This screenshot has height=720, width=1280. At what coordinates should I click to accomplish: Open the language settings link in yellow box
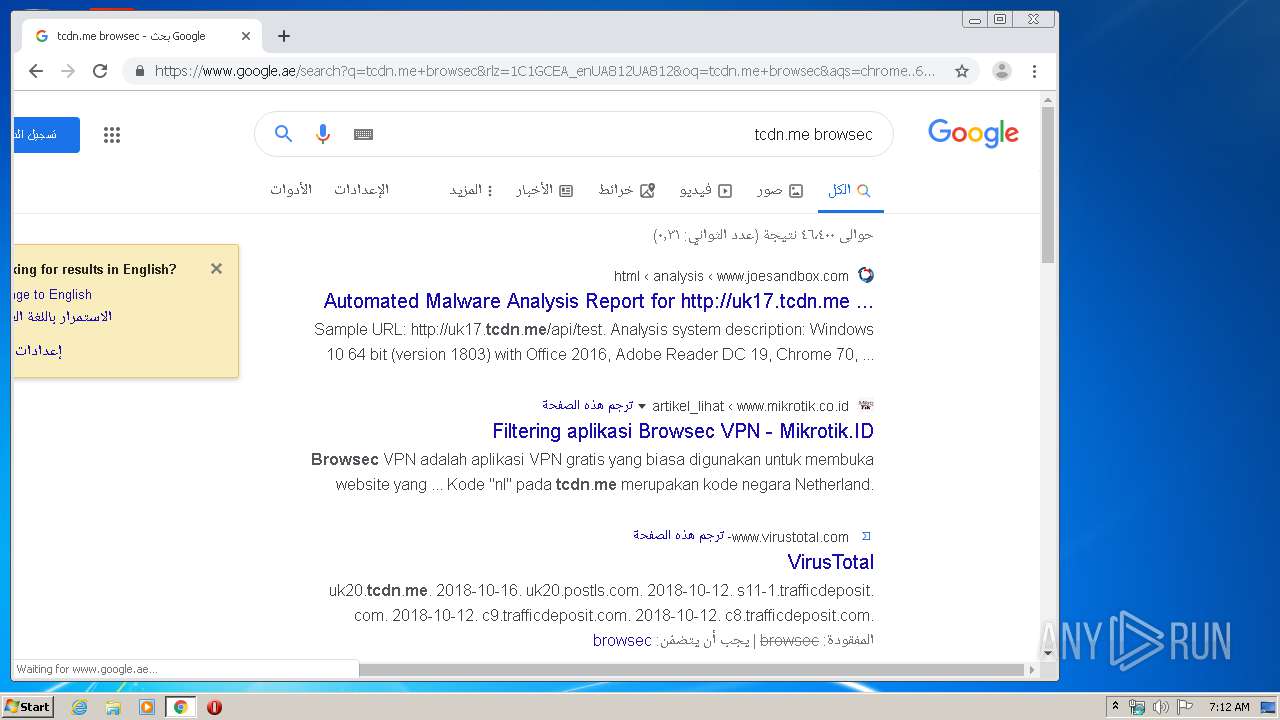(39, 351)
